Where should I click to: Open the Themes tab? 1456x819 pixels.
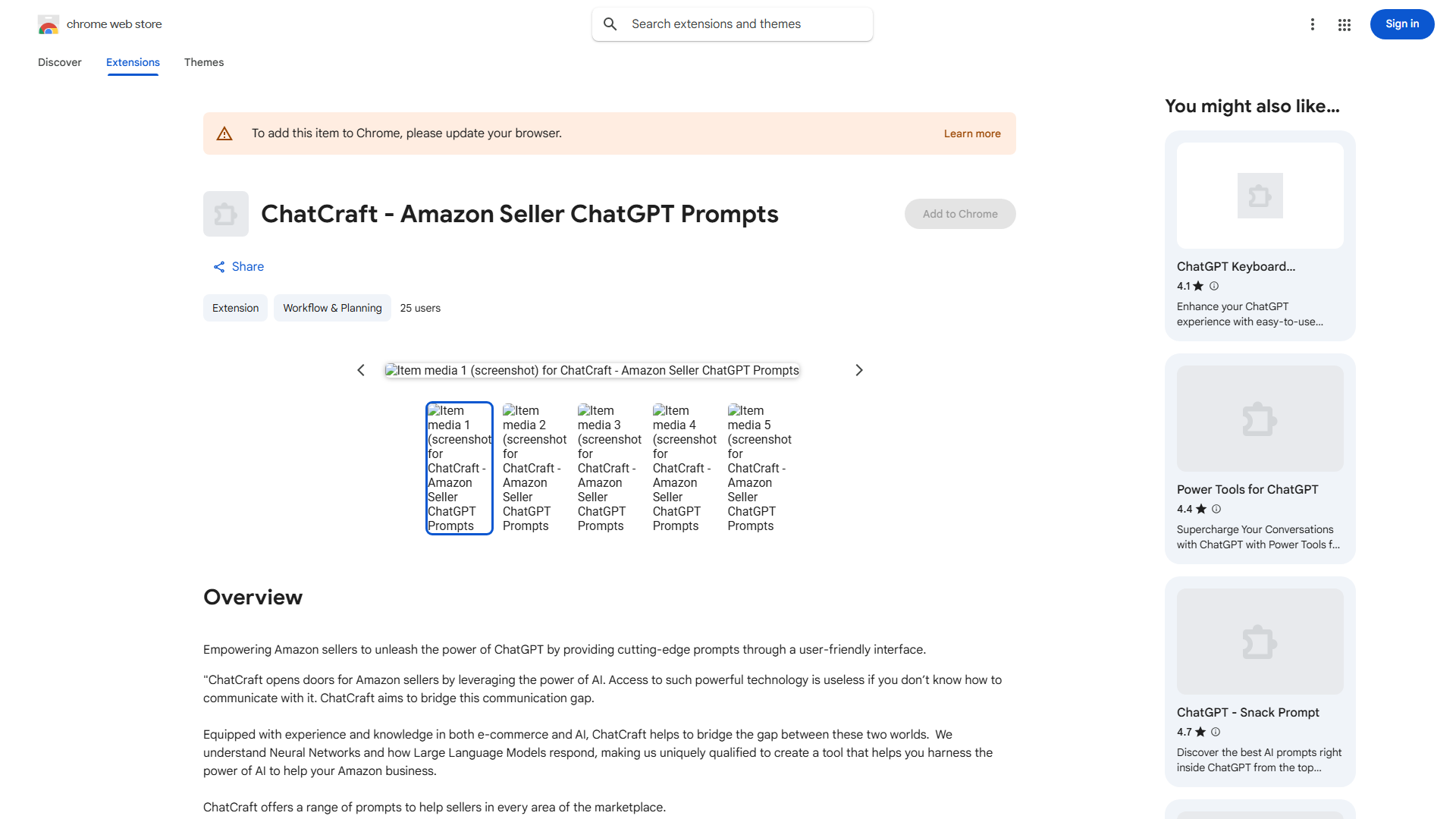[204, 62]
